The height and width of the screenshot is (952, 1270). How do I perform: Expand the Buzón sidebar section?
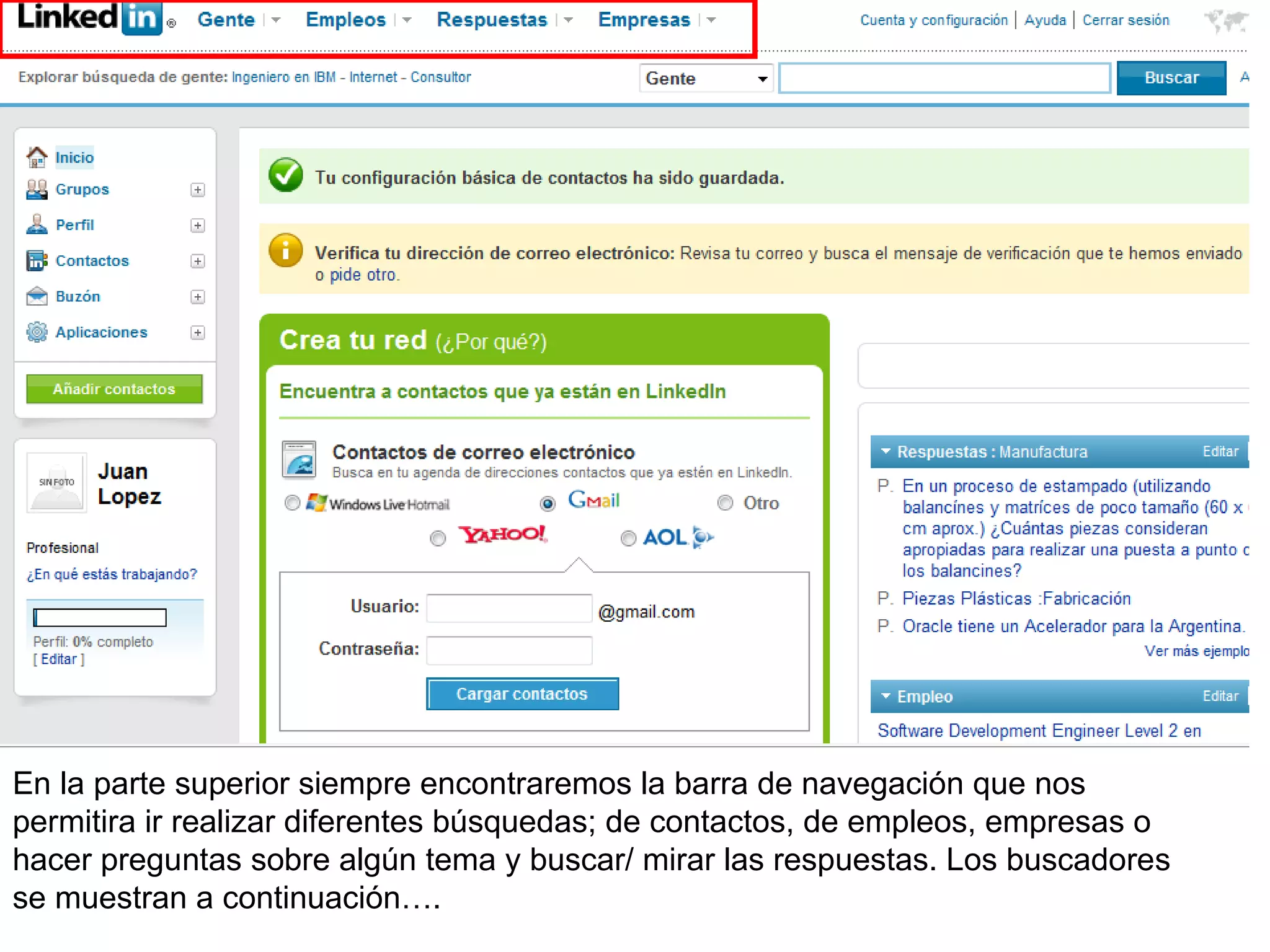click(197, 297)
